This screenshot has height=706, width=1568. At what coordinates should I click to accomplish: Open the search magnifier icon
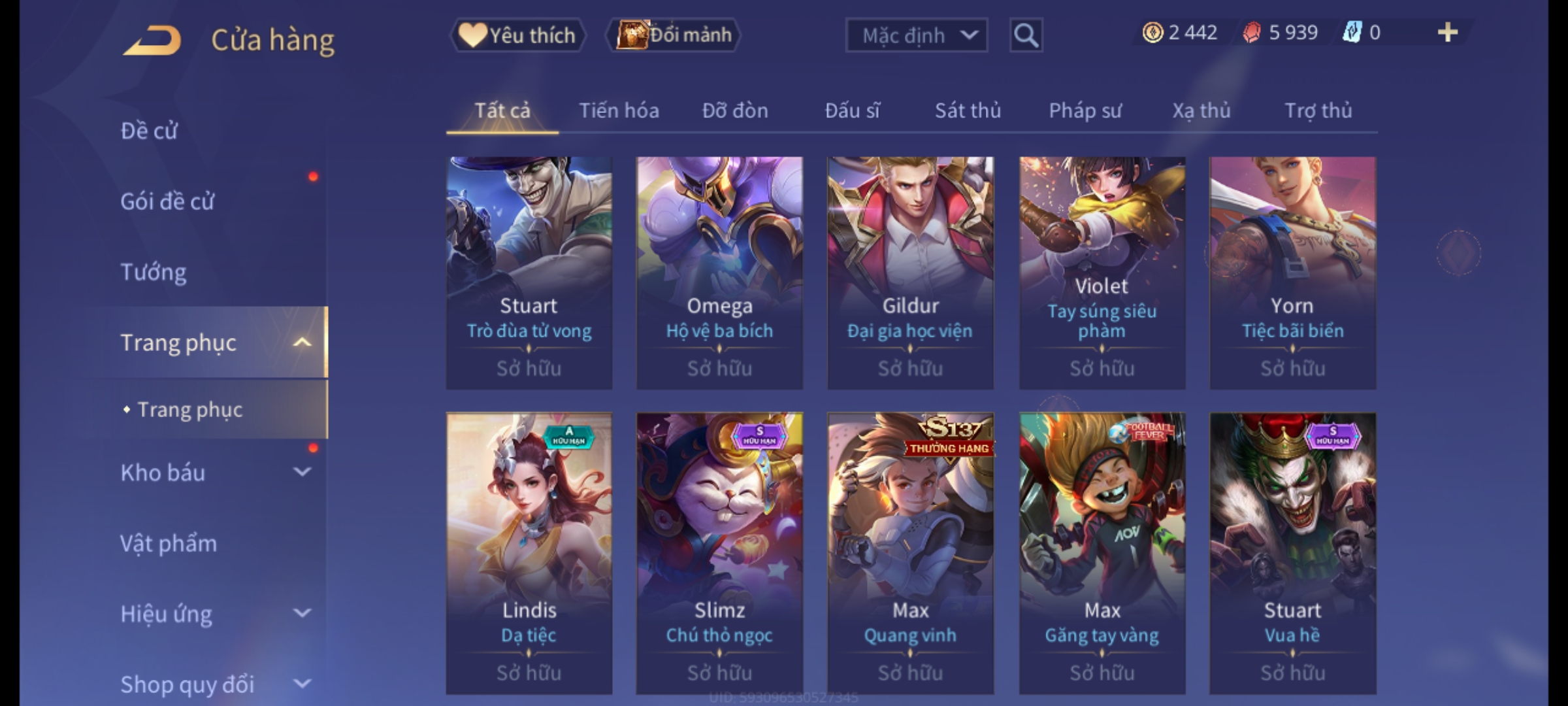1026,35
